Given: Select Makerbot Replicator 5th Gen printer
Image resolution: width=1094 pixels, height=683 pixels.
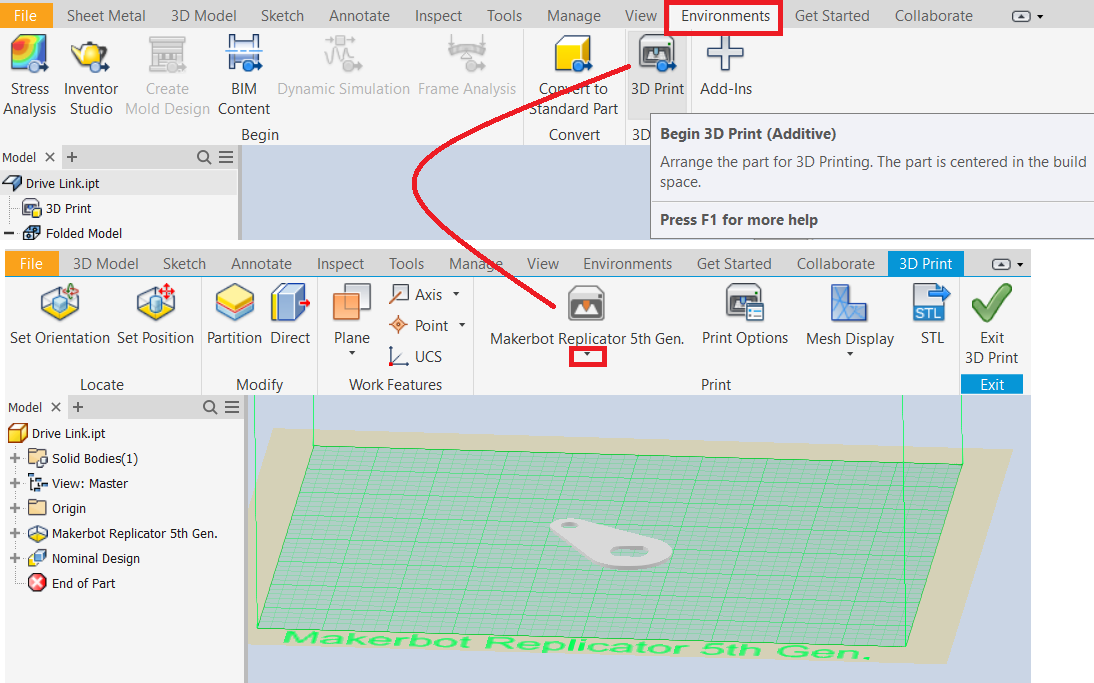Looking at the screenshot, I should pyautogui.click(x=585, y=313).
